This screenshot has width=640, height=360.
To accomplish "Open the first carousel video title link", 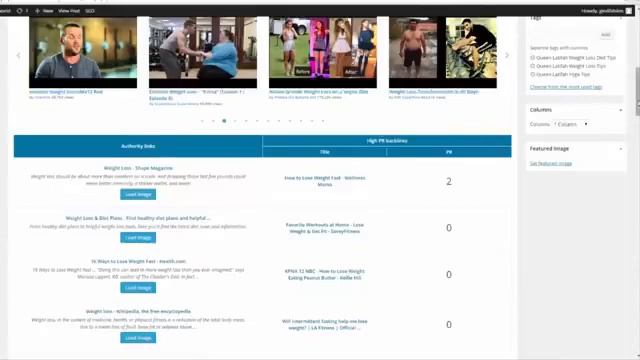I will [66, 92].
